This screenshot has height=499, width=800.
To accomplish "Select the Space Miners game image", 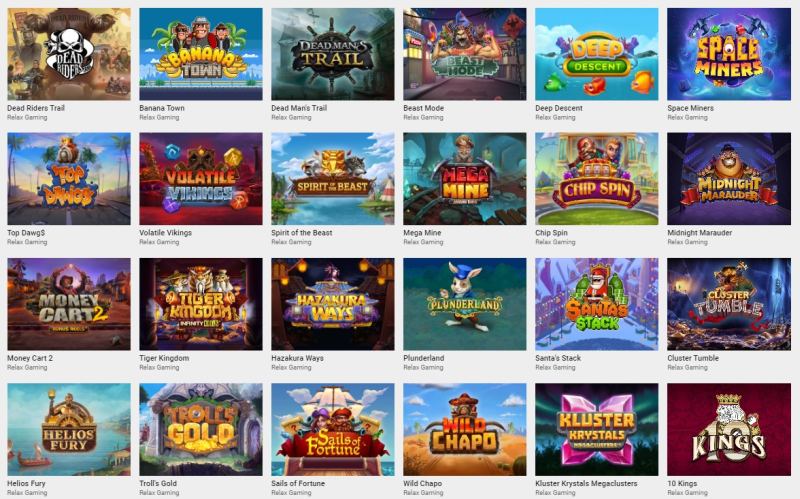I will coord(729,54).
